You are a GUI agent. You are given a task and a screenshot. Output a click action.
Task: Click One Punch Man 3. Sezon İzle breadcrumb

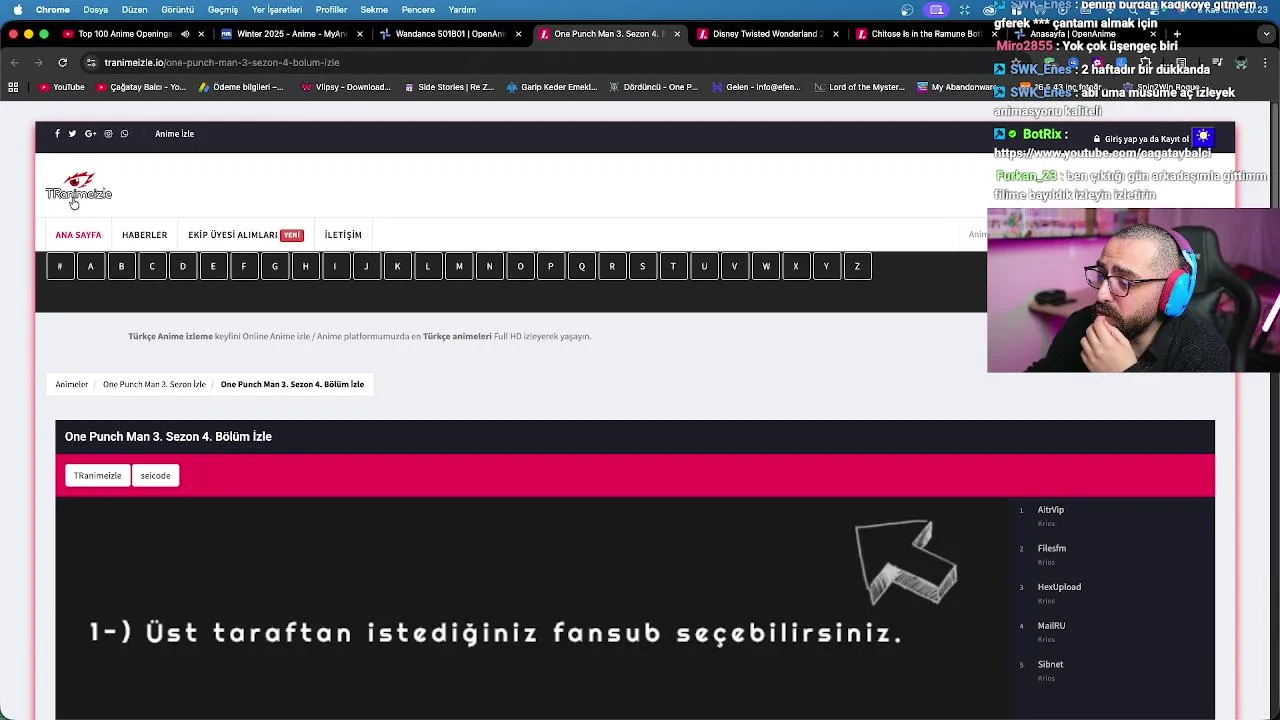(154, 384)
